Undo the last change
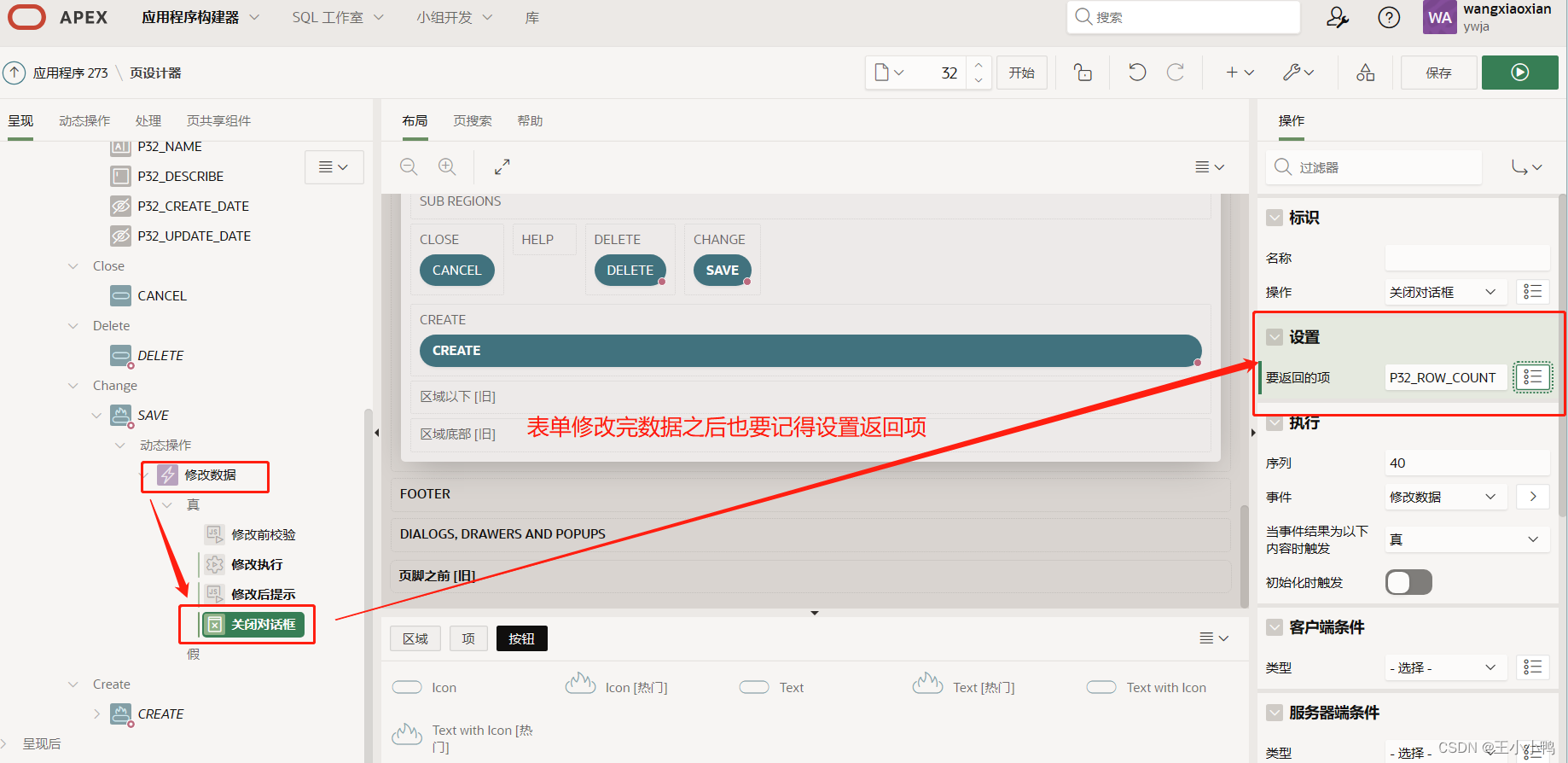 coord(1137,73)
